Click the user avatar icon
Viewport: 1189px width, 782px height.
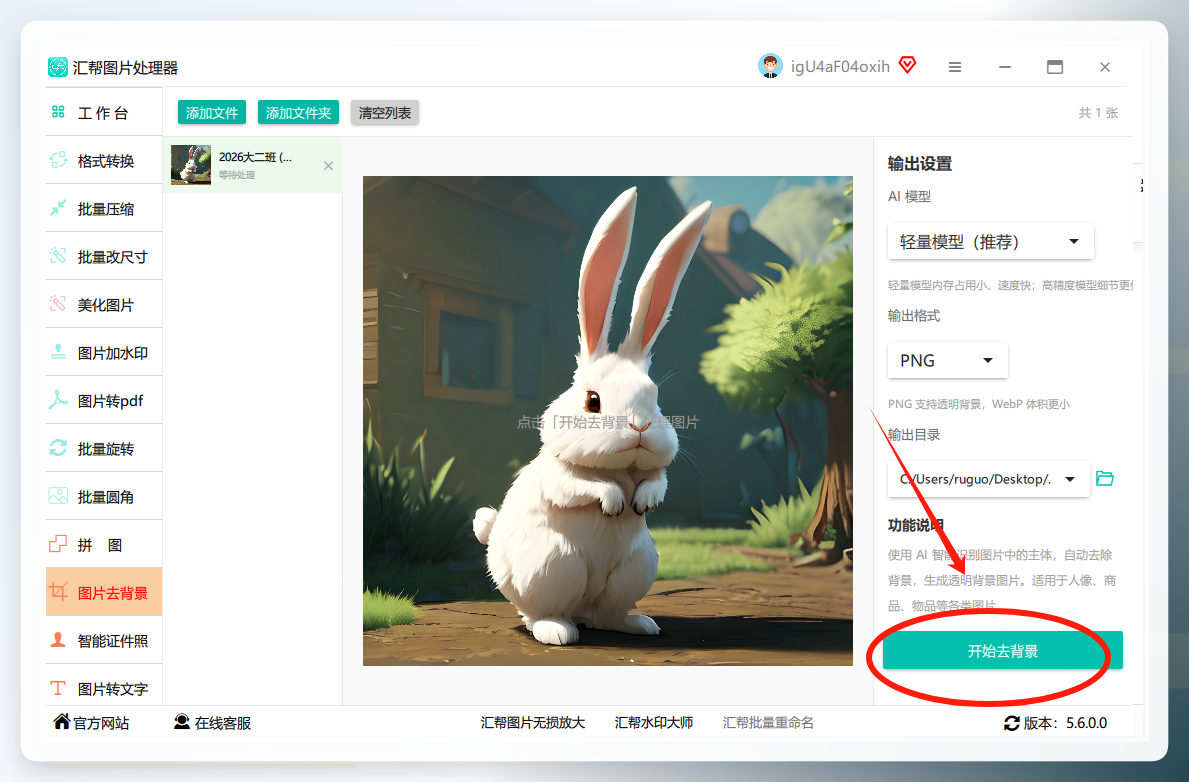(770, 66)
